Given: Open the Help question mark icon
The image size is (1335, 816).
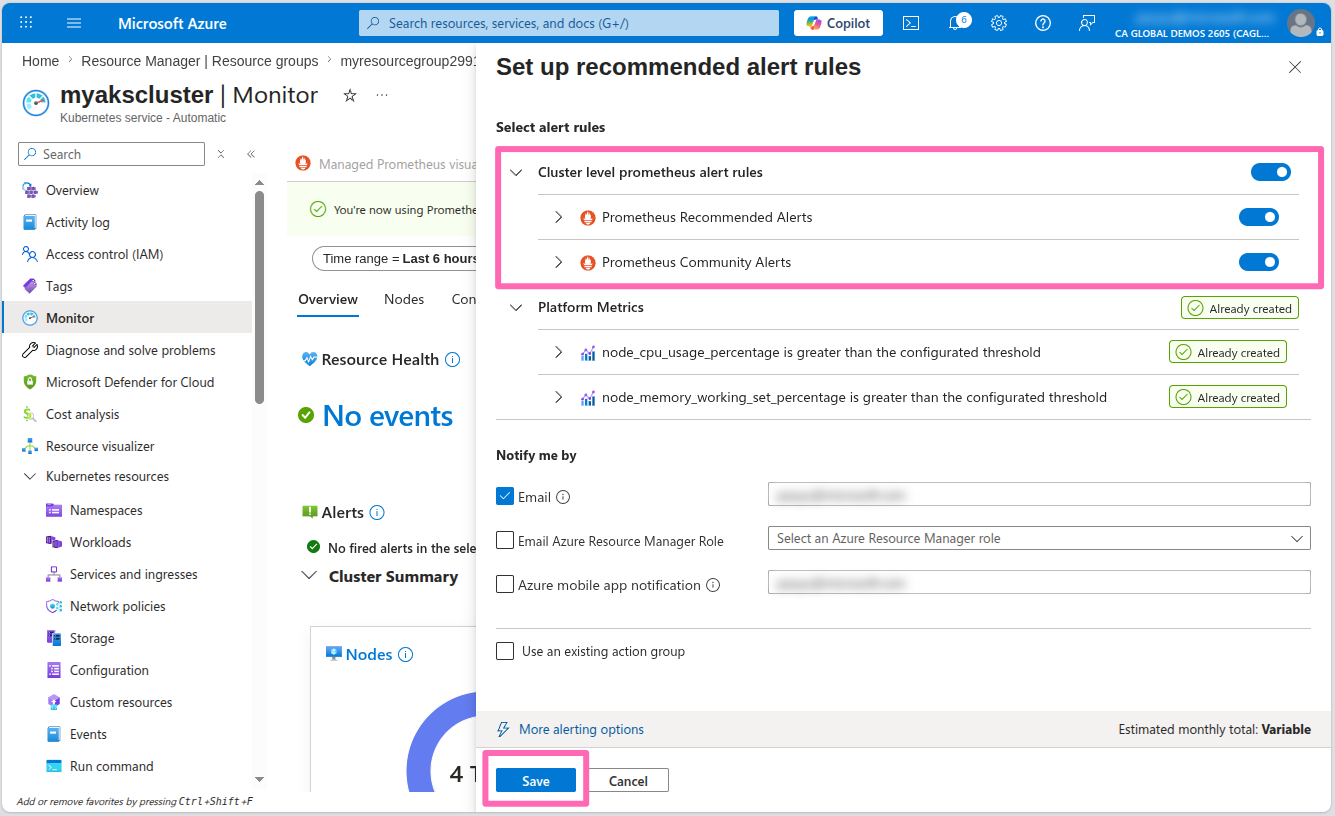Looking at the screenshot, I should pyautogui.click(x=1043, y=23).
